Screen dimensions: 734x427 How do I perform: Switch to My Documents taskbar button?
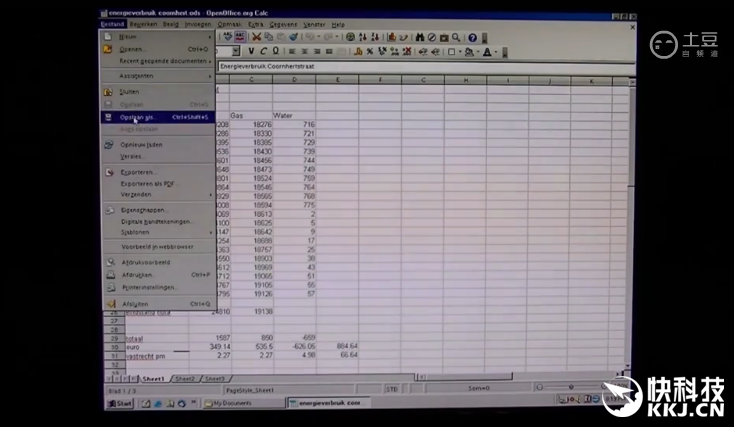coord(242,403)
